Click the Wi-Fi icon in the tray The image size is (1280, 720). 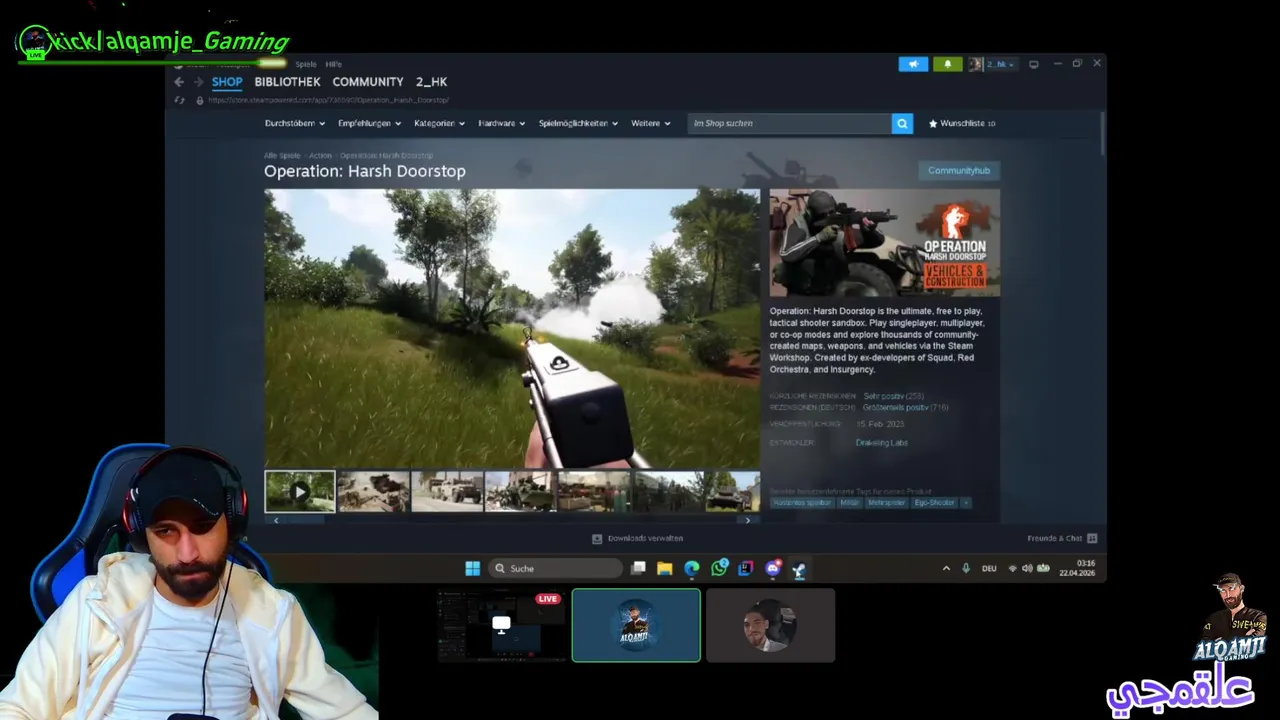(1012, 568)
